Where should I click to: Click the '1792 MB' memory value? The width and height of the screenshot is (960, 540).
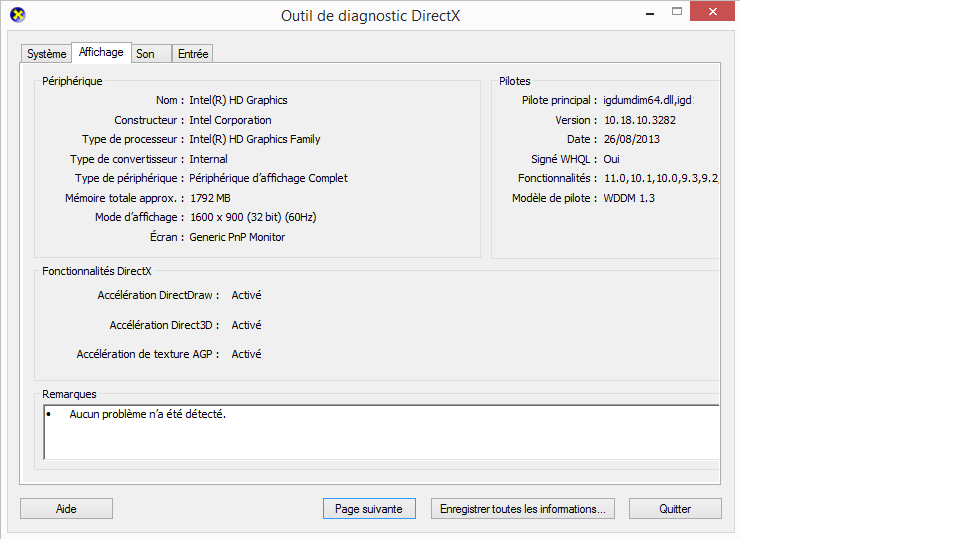pos(210,198)
